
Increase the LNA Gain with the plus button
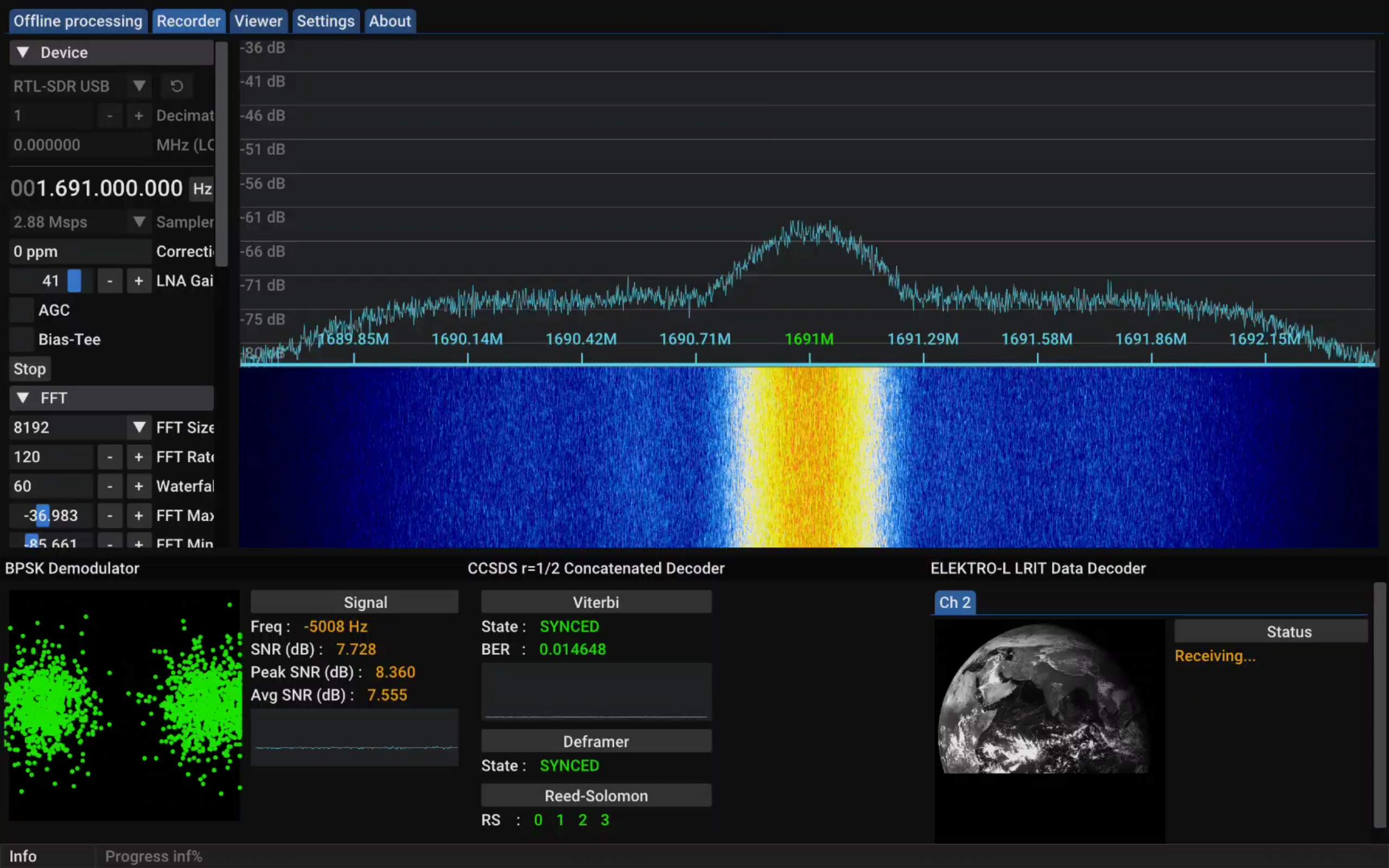coord(139,280)
